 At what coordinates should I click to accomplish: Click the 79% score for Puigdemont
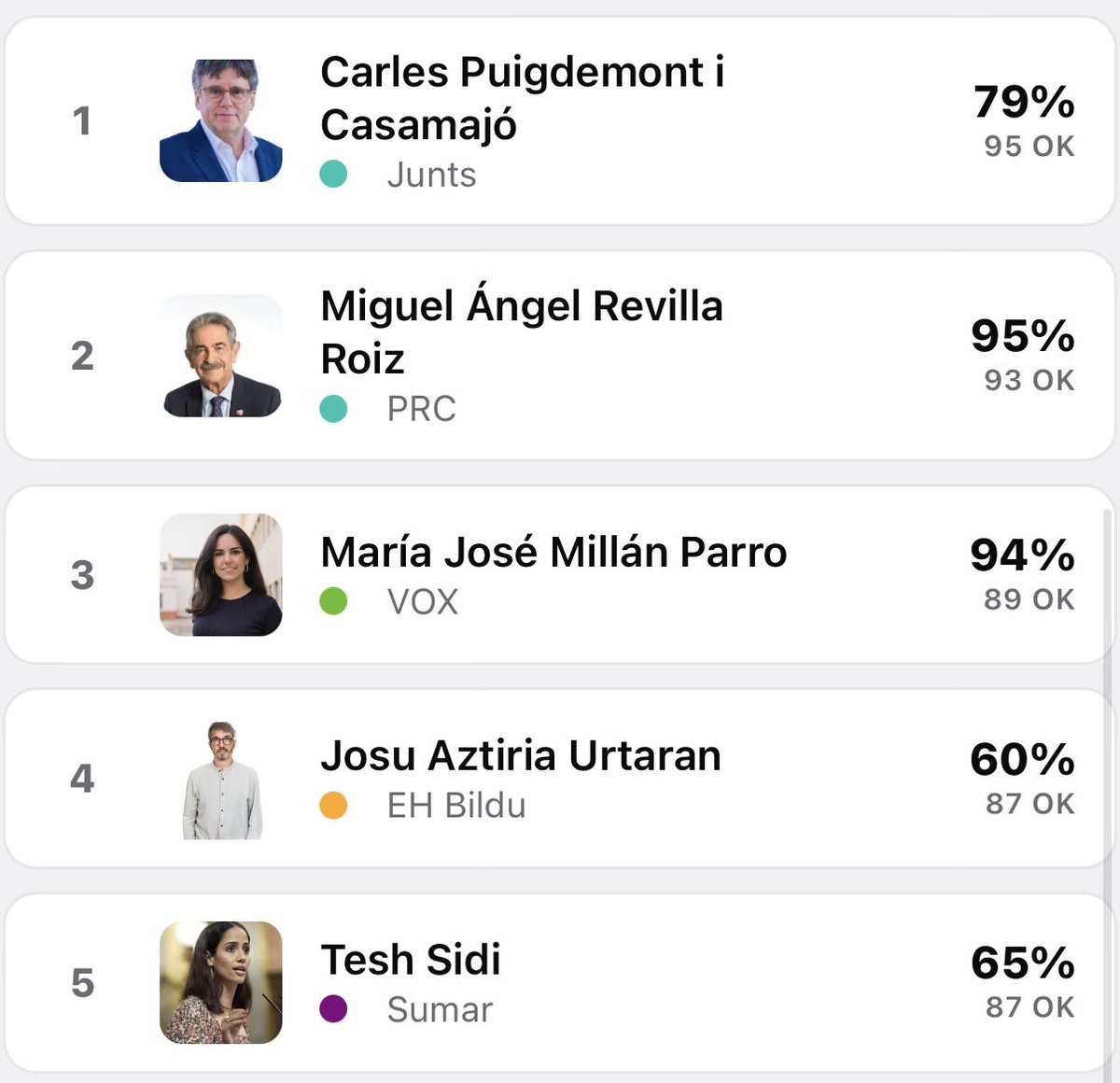[1024, 102]
